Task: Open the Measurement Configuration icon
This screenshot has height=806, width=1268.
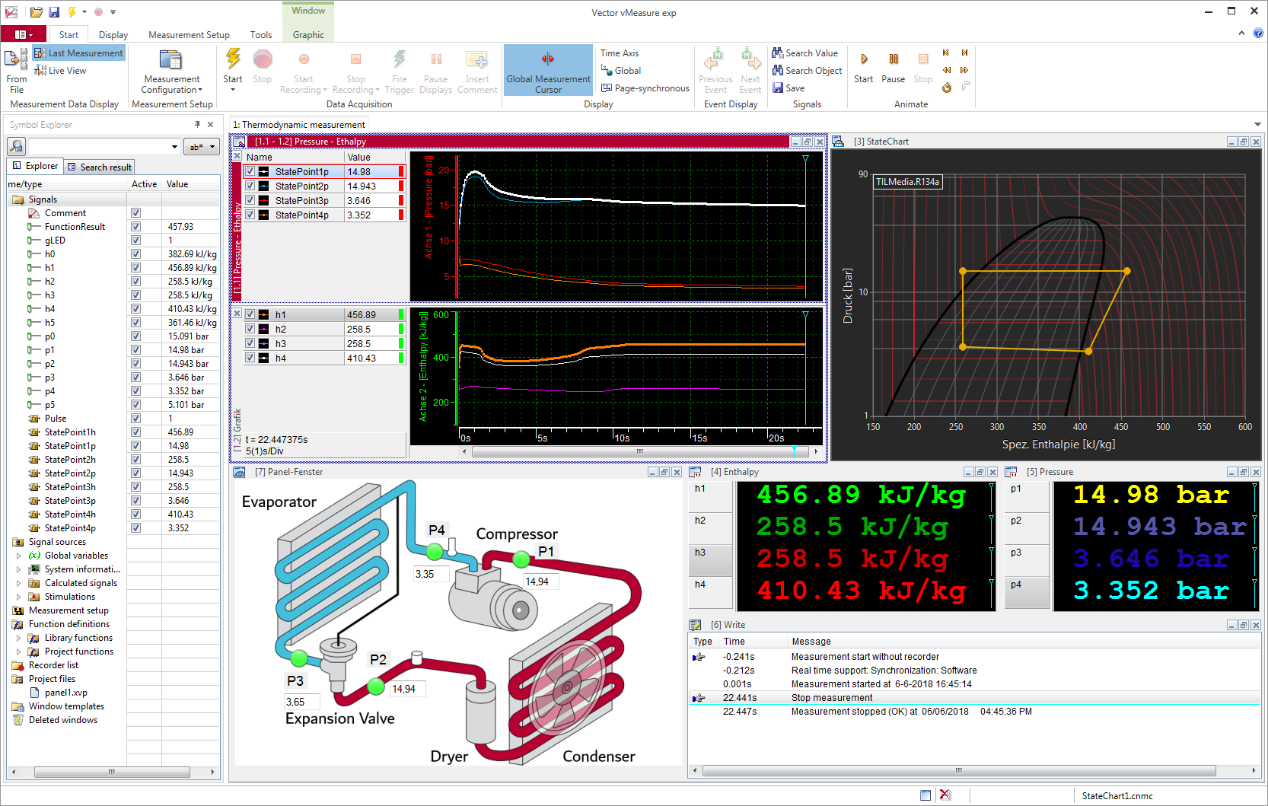Action: click(x=171, y=61)
